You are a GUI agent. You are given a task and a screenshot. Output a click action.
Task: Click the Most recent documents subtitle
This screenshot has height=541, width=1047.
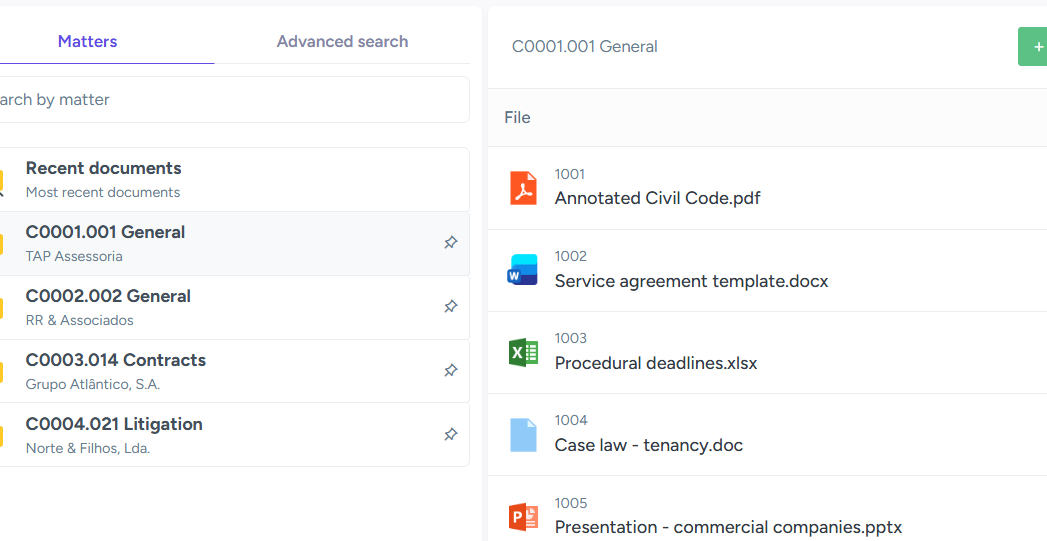[103, 192]
